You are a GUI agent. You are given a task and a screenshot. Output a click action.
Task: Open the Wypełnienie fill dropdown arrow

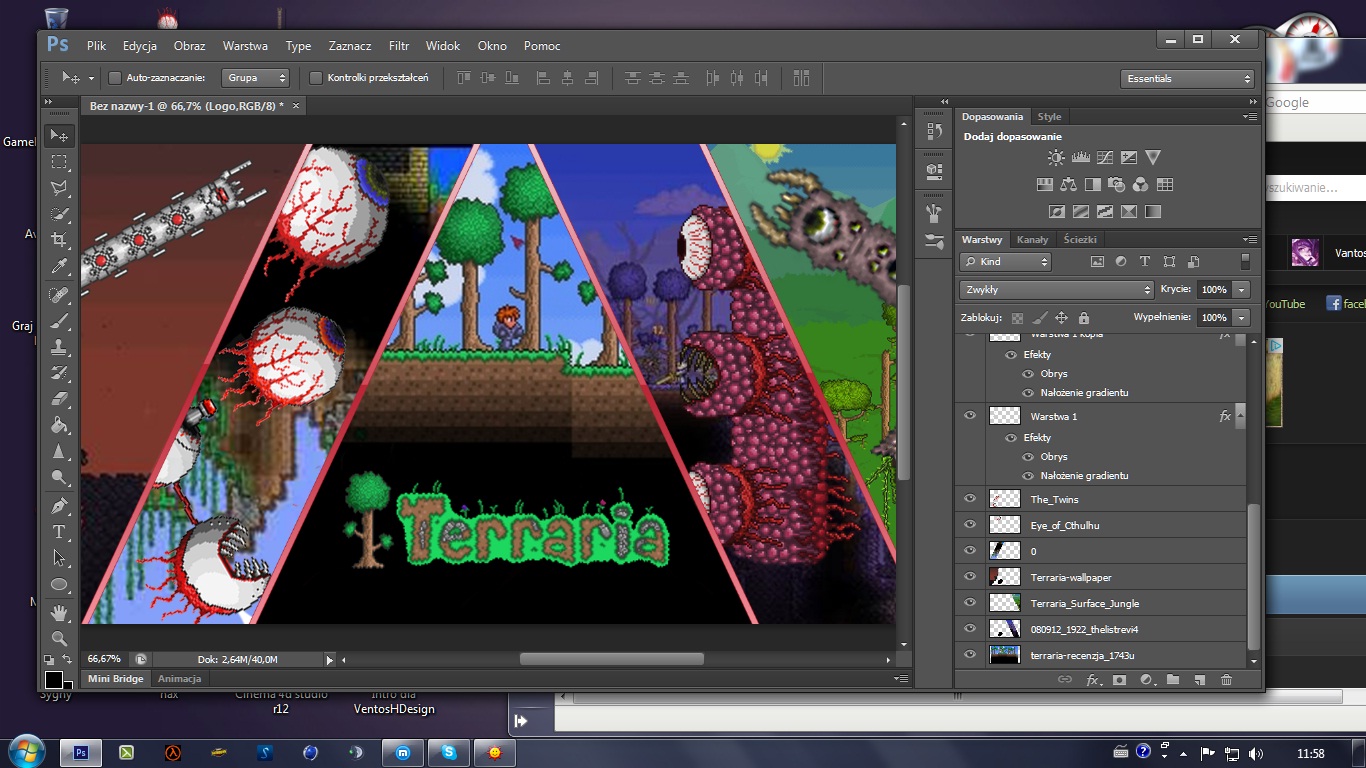pyautogui.click(x=1242, y=318)
